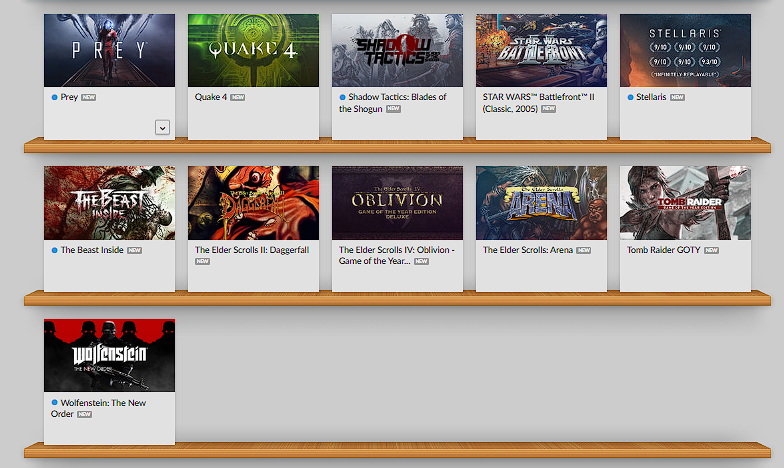Open the Prey game cover thumbnail
The image size is (784, 468).
(110, 50)
